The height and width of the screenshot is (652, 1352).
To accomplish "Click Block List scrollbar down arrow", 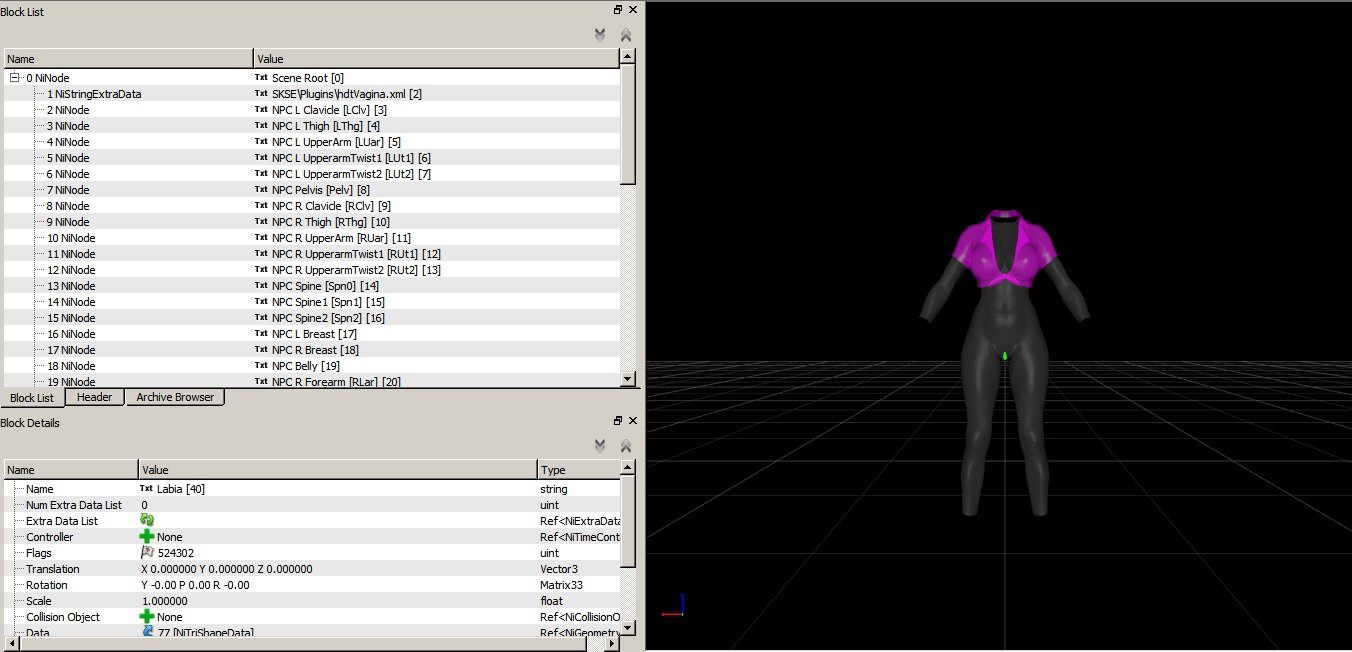I will click(x=628, y=379).
